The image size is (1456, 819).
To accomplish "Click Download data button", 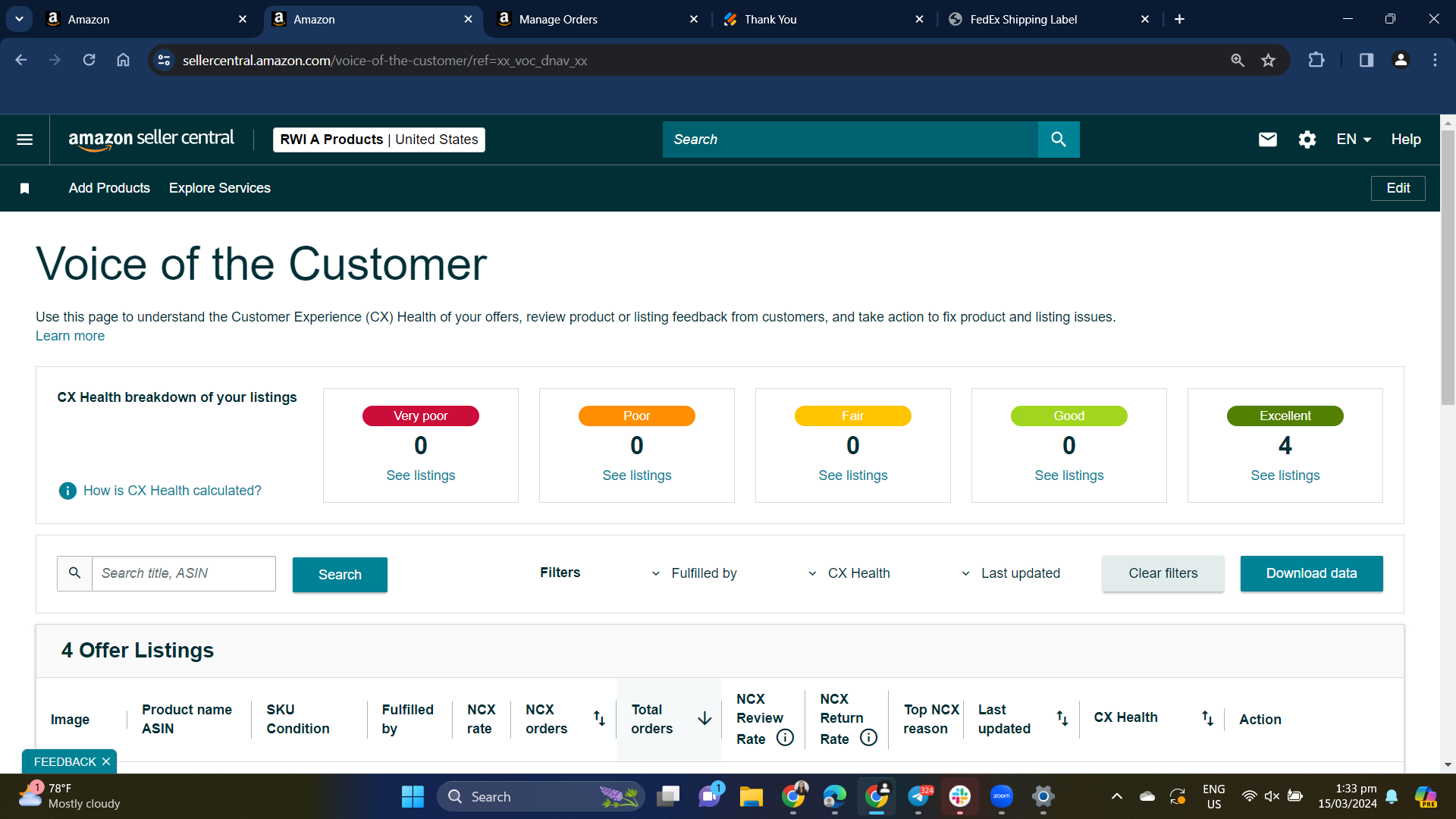I will point(1312,573).
